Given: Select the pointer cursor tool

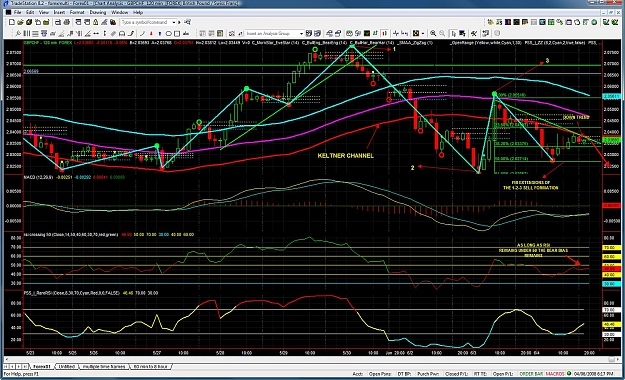Looking at the screenshot, I should [454, 33].
